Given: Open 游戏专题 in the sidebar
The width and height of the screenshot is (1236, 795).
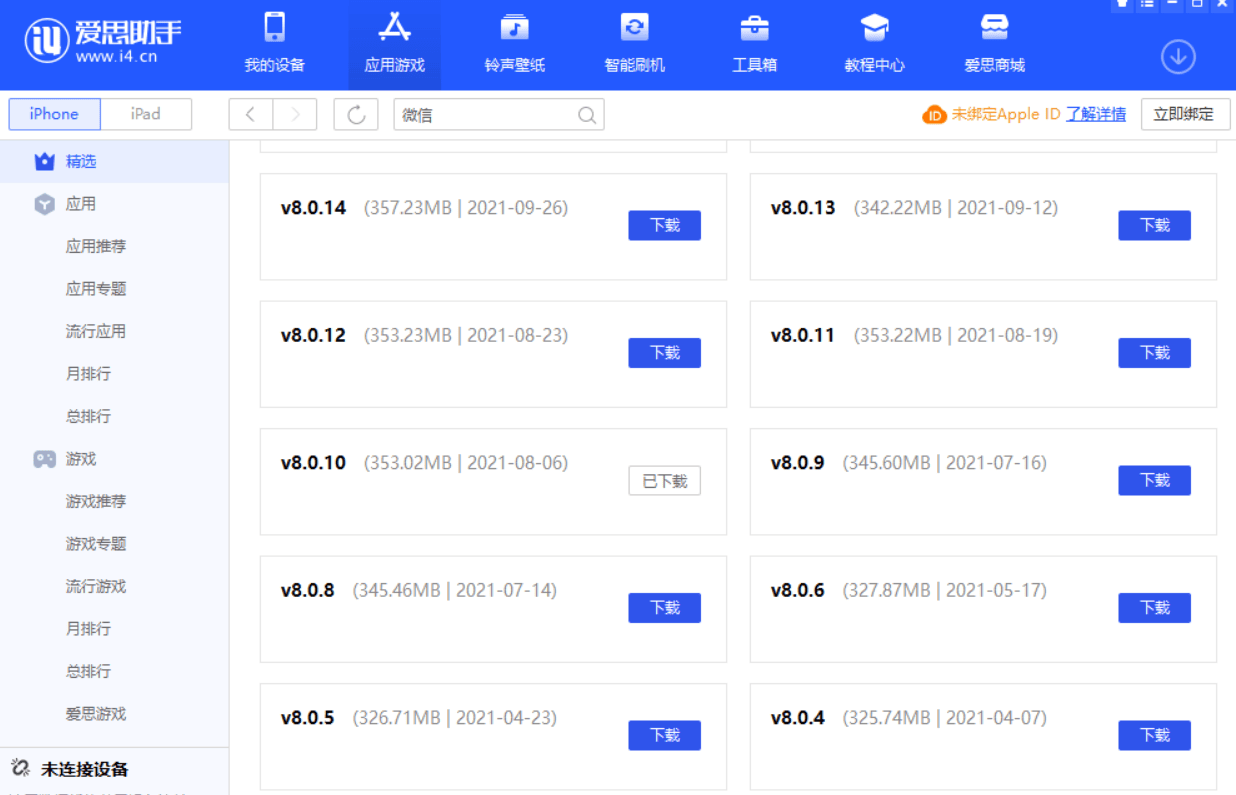Looking at the screenshot, I should coord(96,544).
